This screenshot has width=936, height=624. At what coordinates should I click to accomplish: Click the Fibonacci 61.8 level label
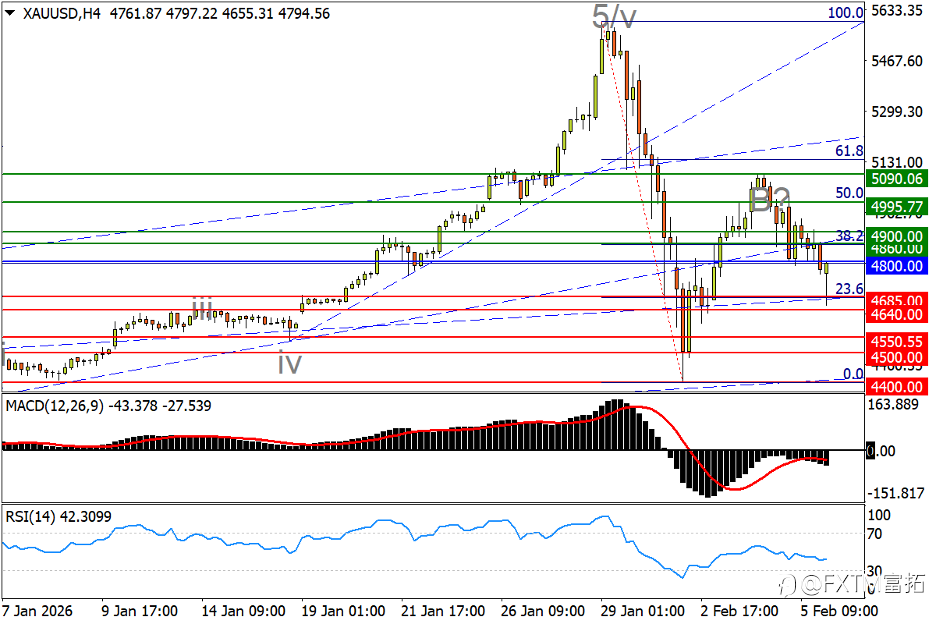pos(849,150)
